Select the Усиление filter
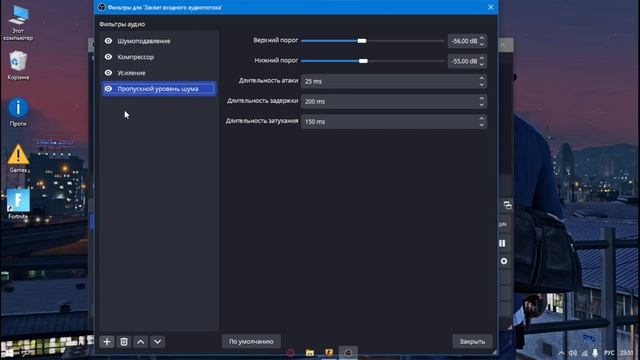Image resolution: width=640 pixels, height=360 pixels. click(159, 73)
